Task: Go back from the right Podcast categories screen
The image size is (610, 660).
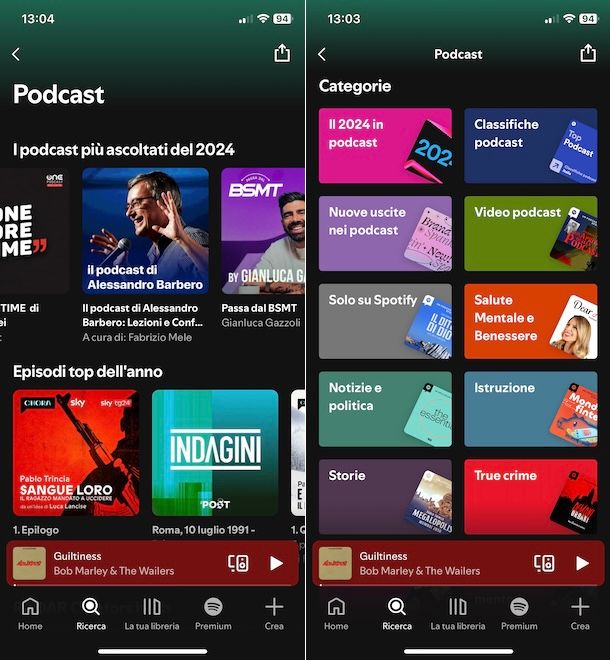Action: click(322, 54)
